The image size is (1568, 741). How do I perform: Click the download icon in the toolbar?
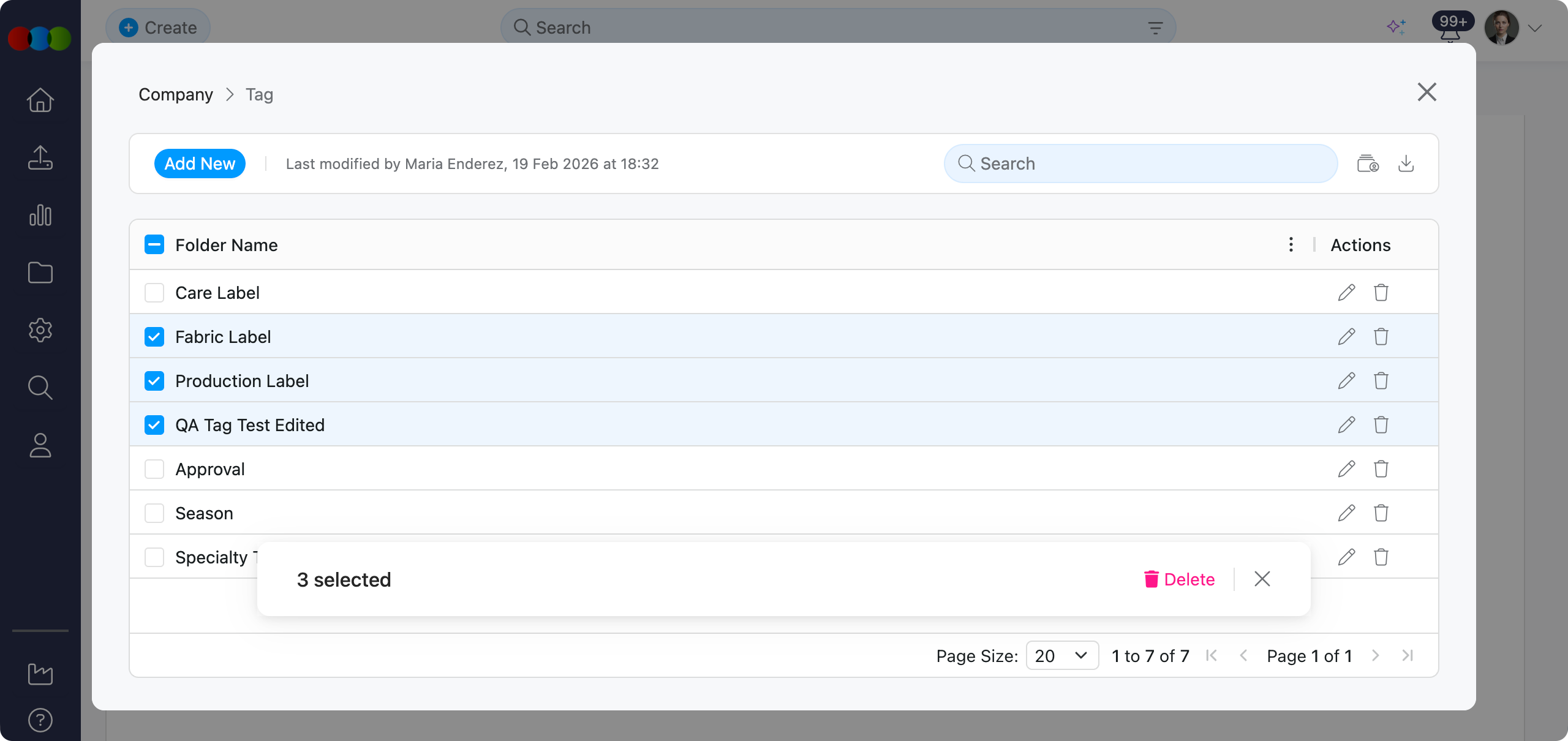click(1406, 164)
